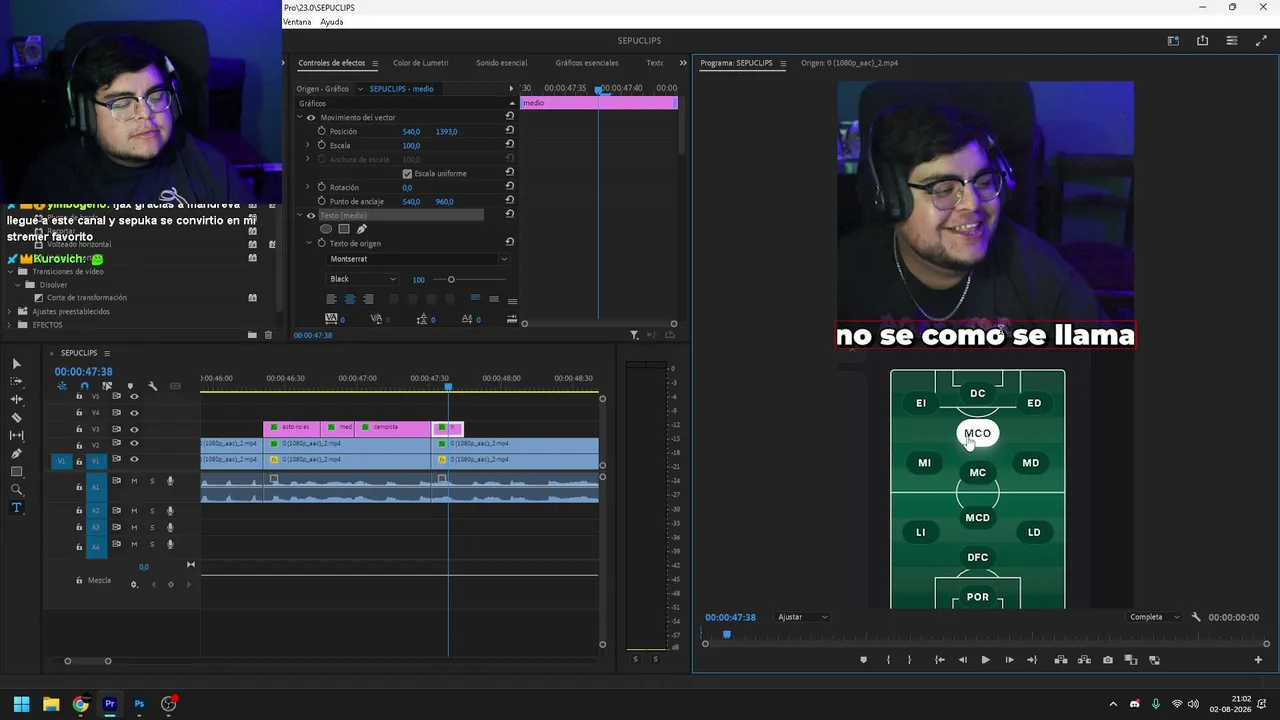Select the Selection arrow tool
The width and height of the screenshot is (1280, 720).
[x=16, y=364]
